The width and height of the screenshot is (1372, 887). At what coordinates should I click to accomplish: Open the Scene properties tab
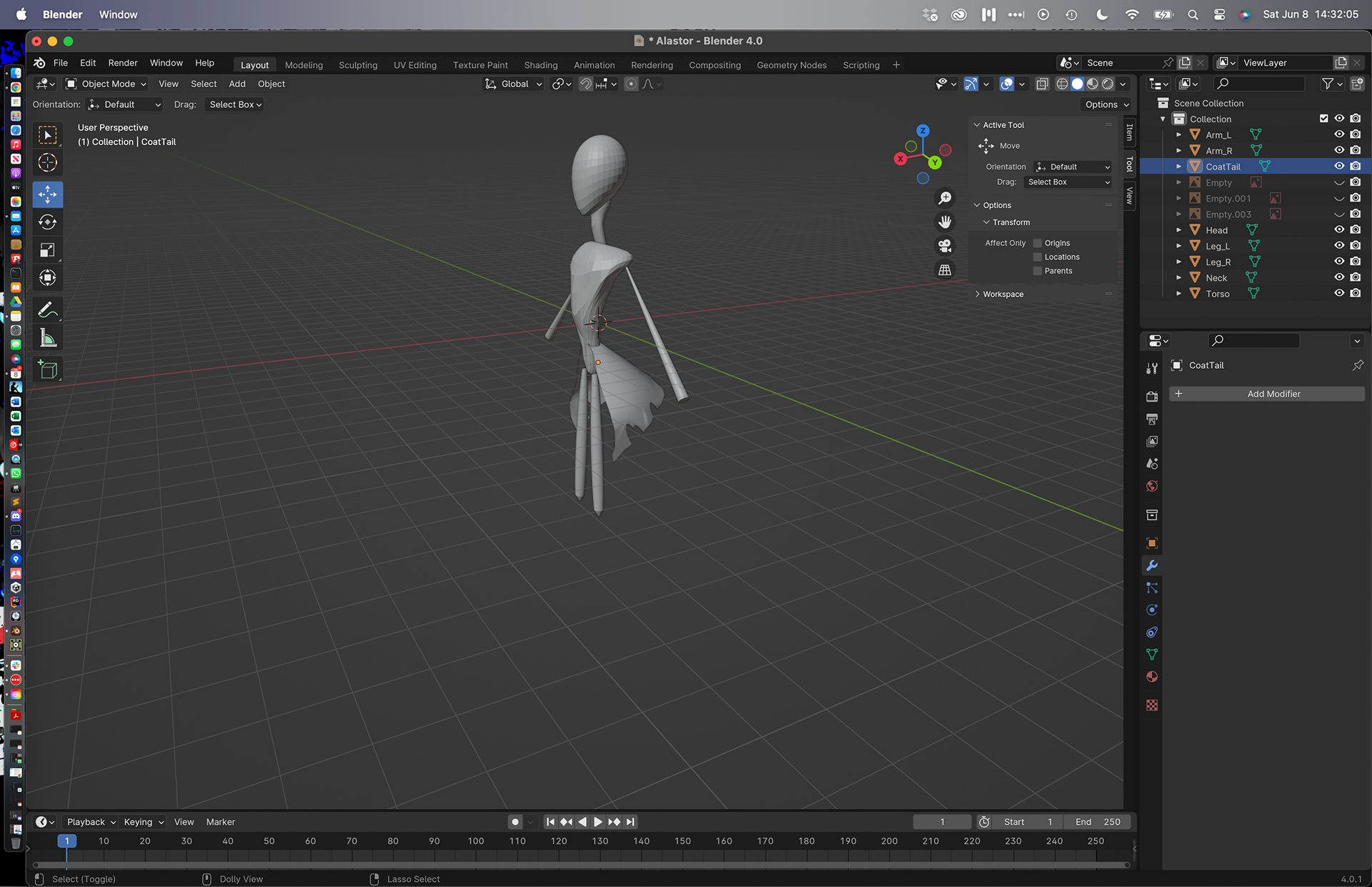coord(1152,464)
